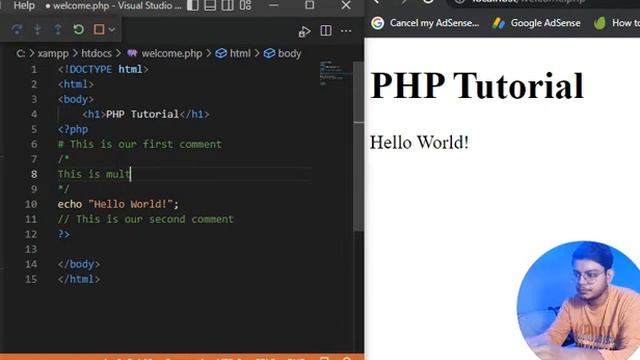
Task: Restart debugging with the green restart icon
Action: (78, 29)
